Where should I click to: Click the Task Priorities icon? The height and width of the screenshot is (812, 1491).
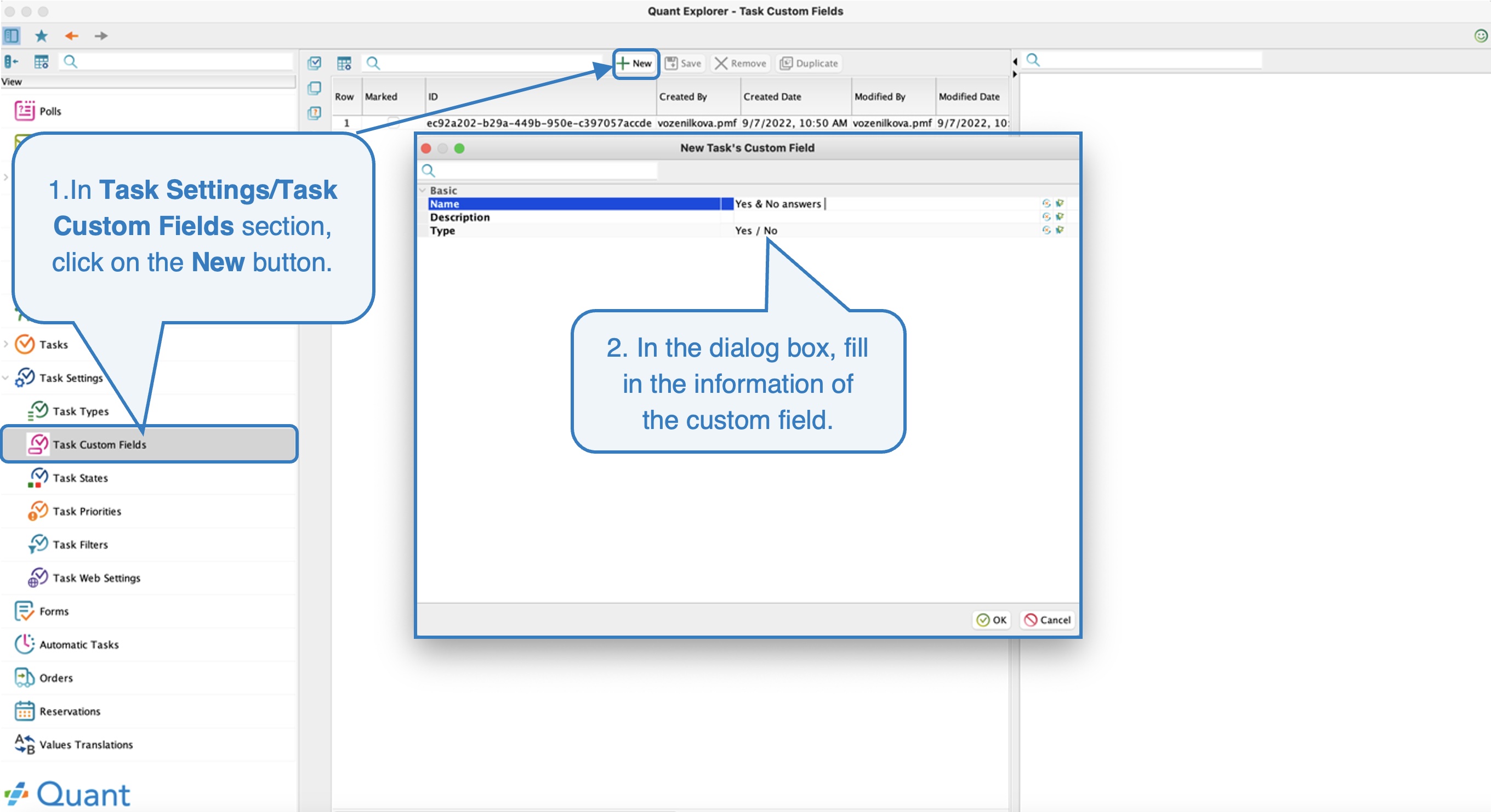pos(38,511)
